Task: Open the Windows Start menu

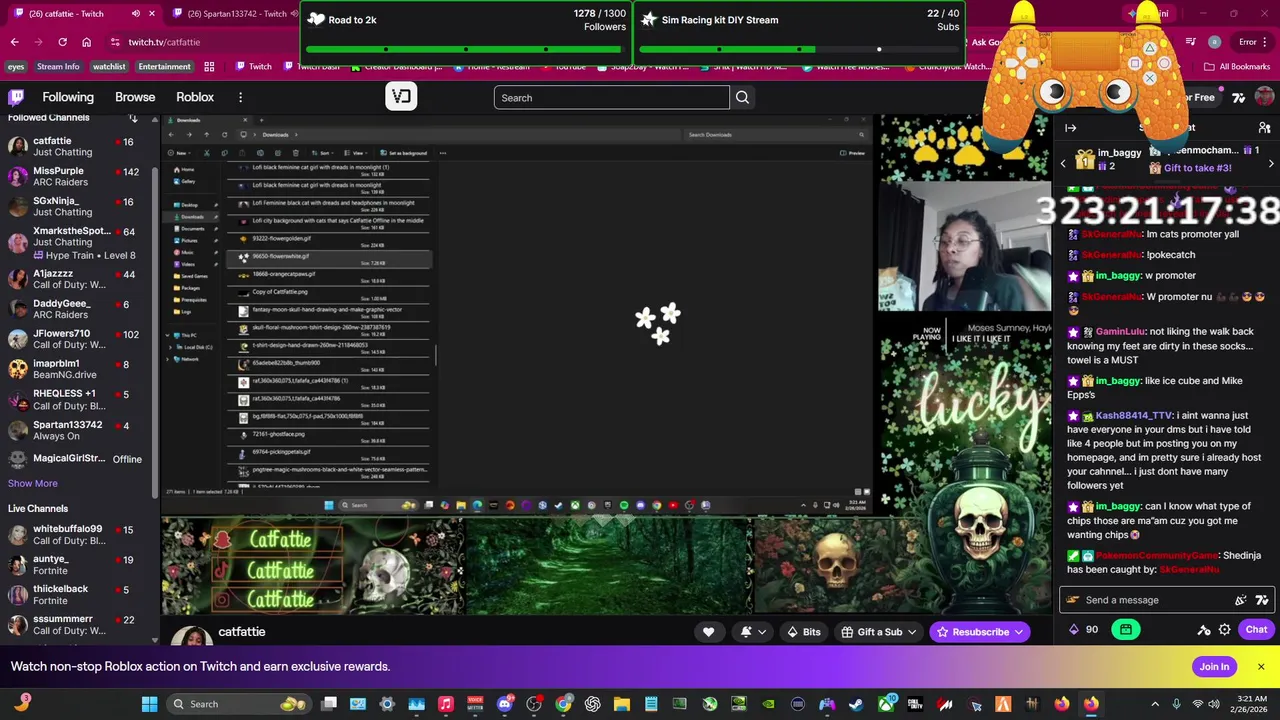Action: click(x=149, y=704)
